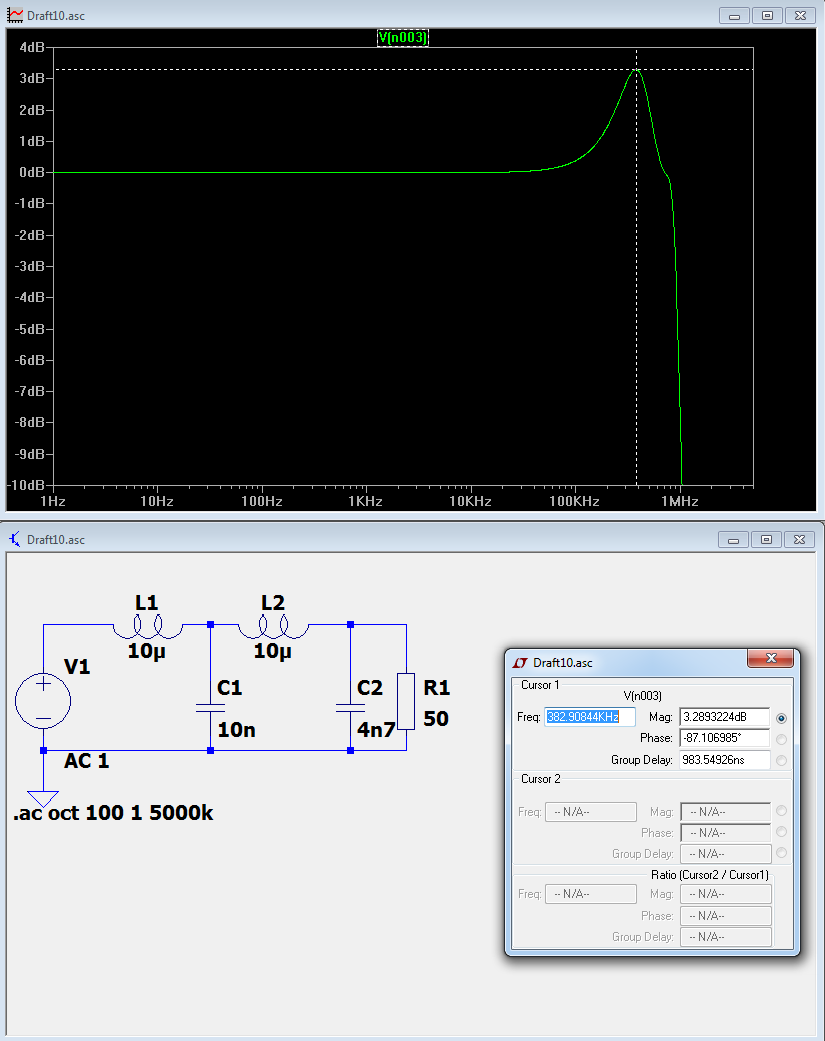
Task: Close the schematic window
Action: pyautogui.click(x=799, y=540)
